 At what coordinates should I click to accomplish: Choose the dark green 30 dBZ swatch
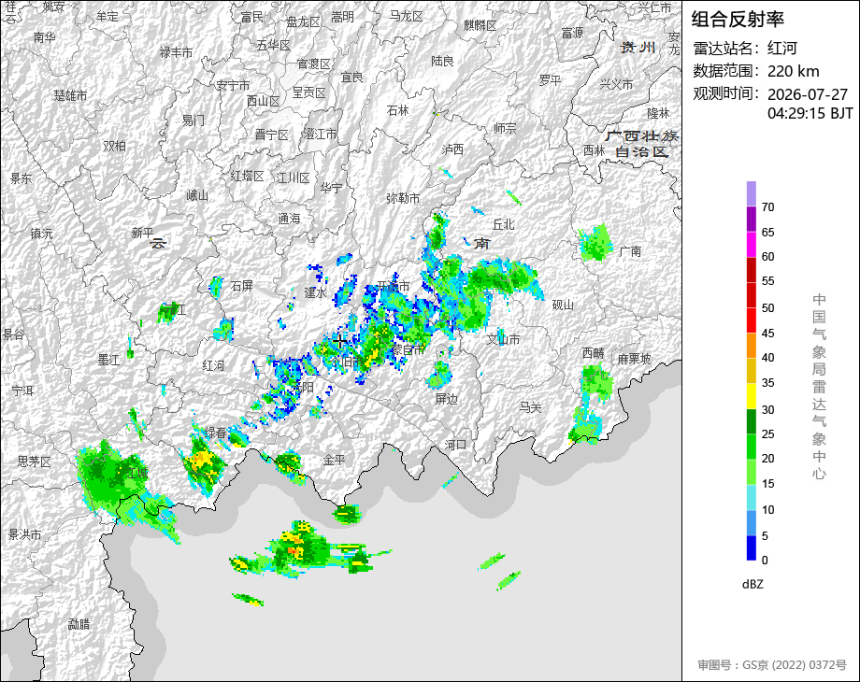tap(751, 421)
